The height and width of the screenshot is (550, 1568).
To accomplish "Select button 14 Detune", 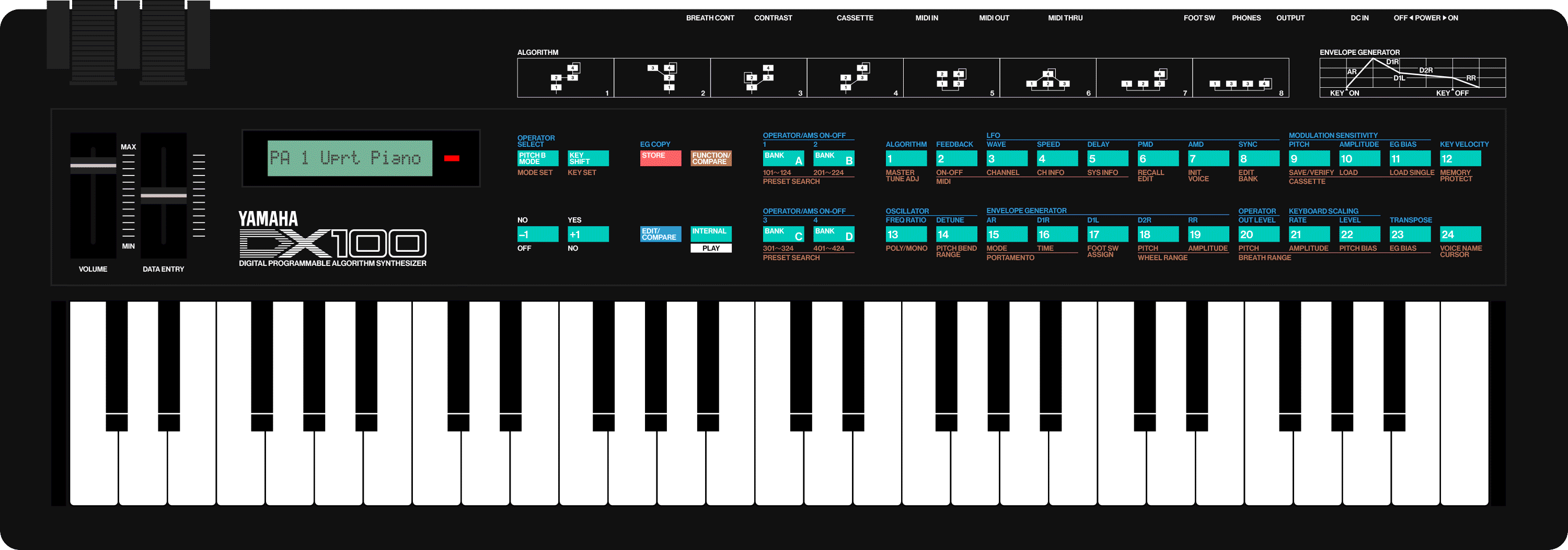I will [957, 234].
